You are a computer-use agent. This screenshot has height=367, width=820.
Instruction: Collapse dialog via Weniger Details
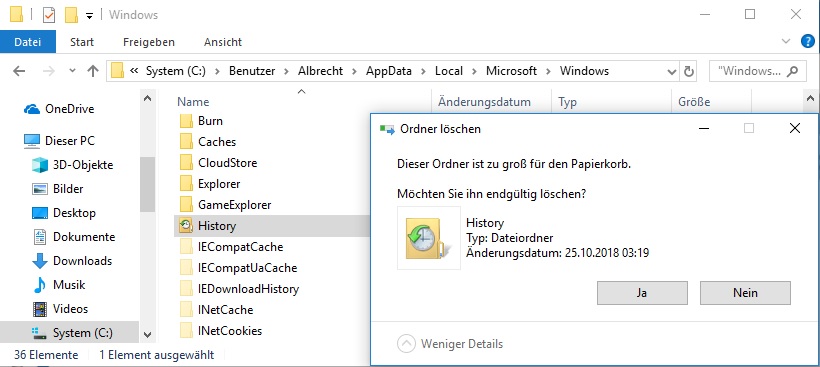point(450,344)
